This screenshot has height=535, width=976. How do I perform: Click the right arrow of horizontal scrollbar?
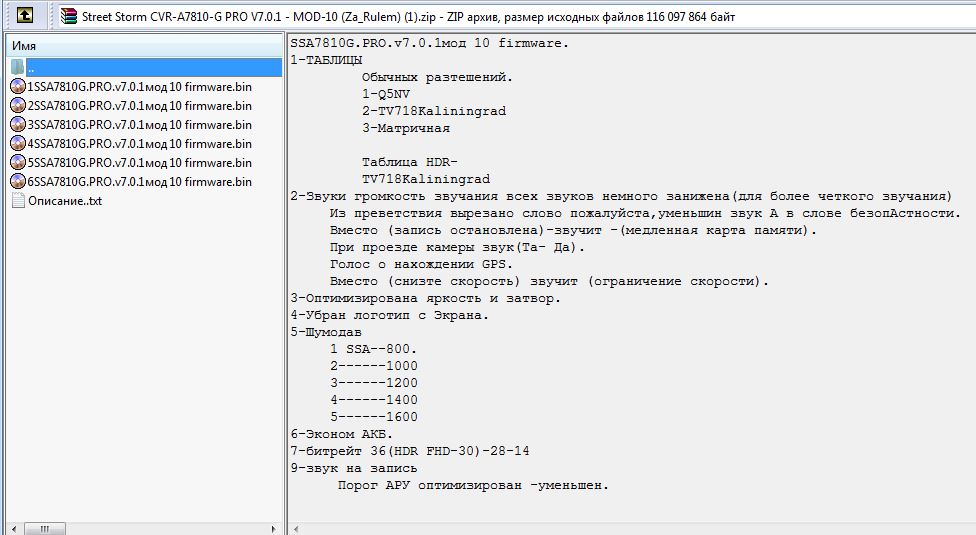pyautogui.click(x=274, y=527)
